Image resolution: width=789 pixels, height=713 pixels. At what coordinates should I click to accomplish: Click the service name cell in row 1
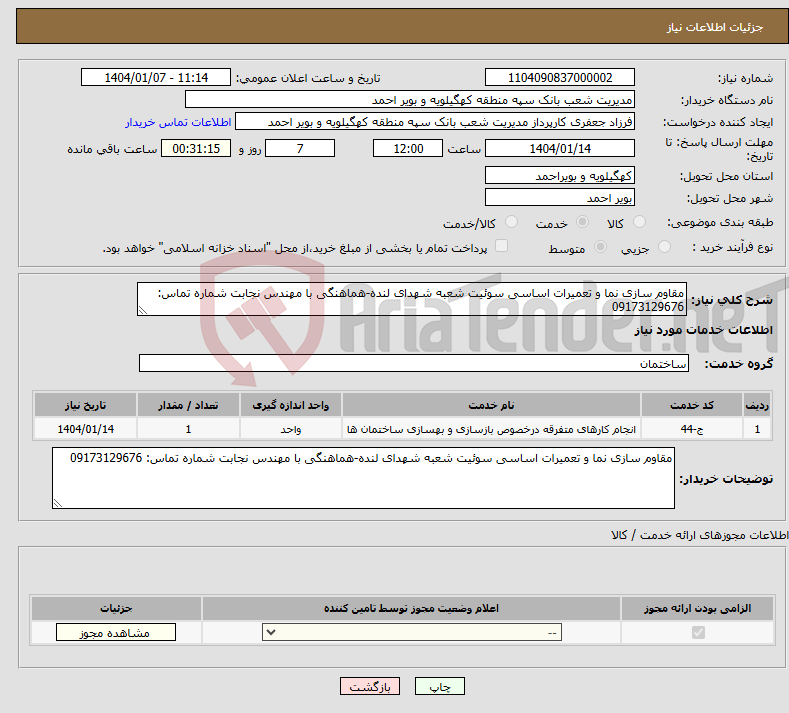[x=491, y=429]
